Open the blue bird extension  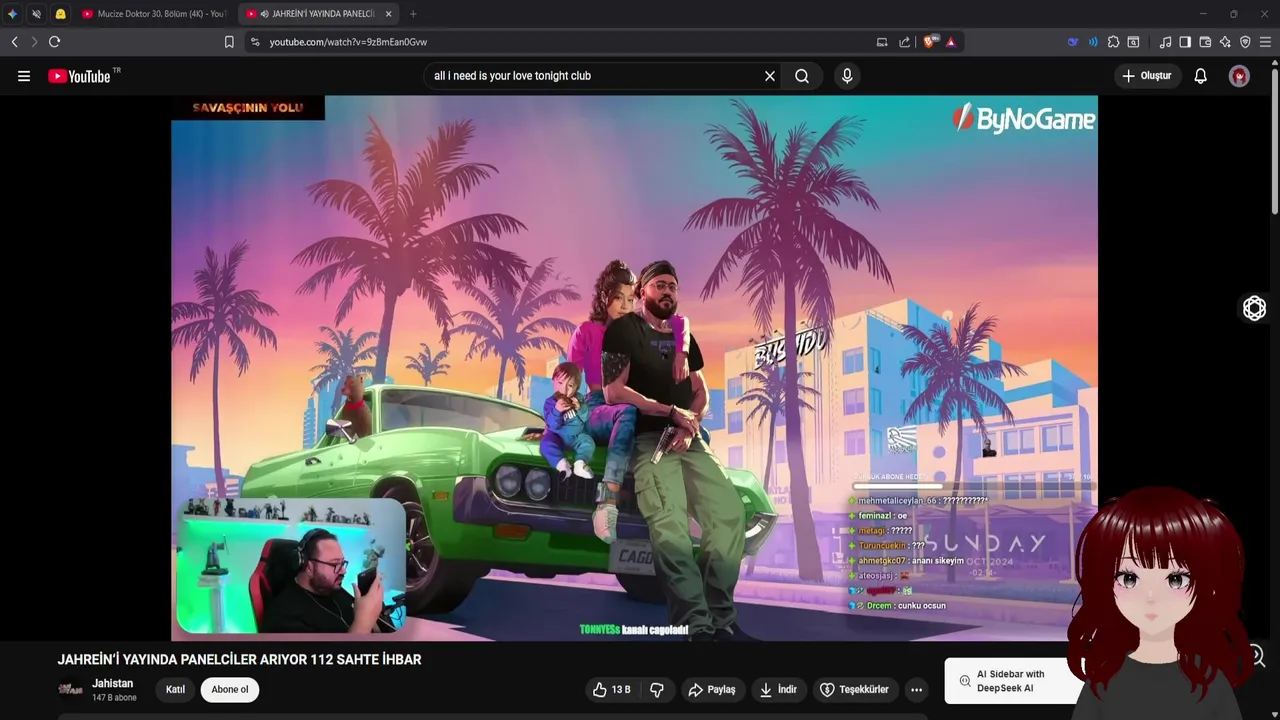(x=1073, y=42)
